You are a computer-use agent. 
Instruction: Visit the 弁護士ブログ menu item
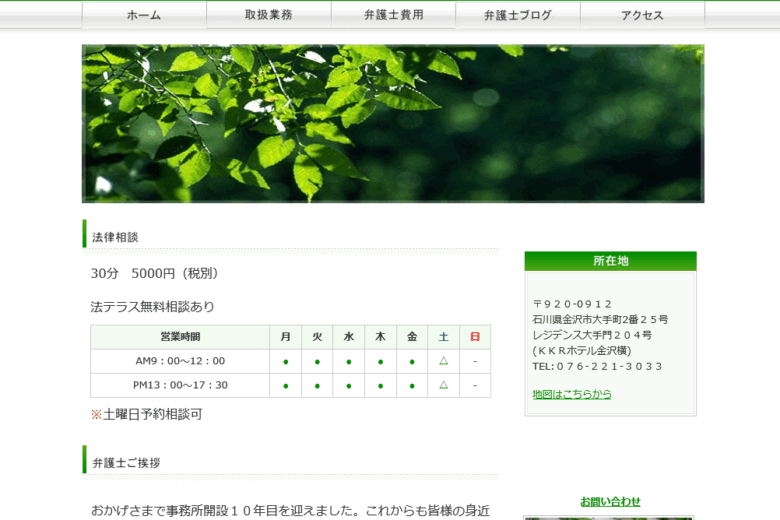click(x=517, y=15)
